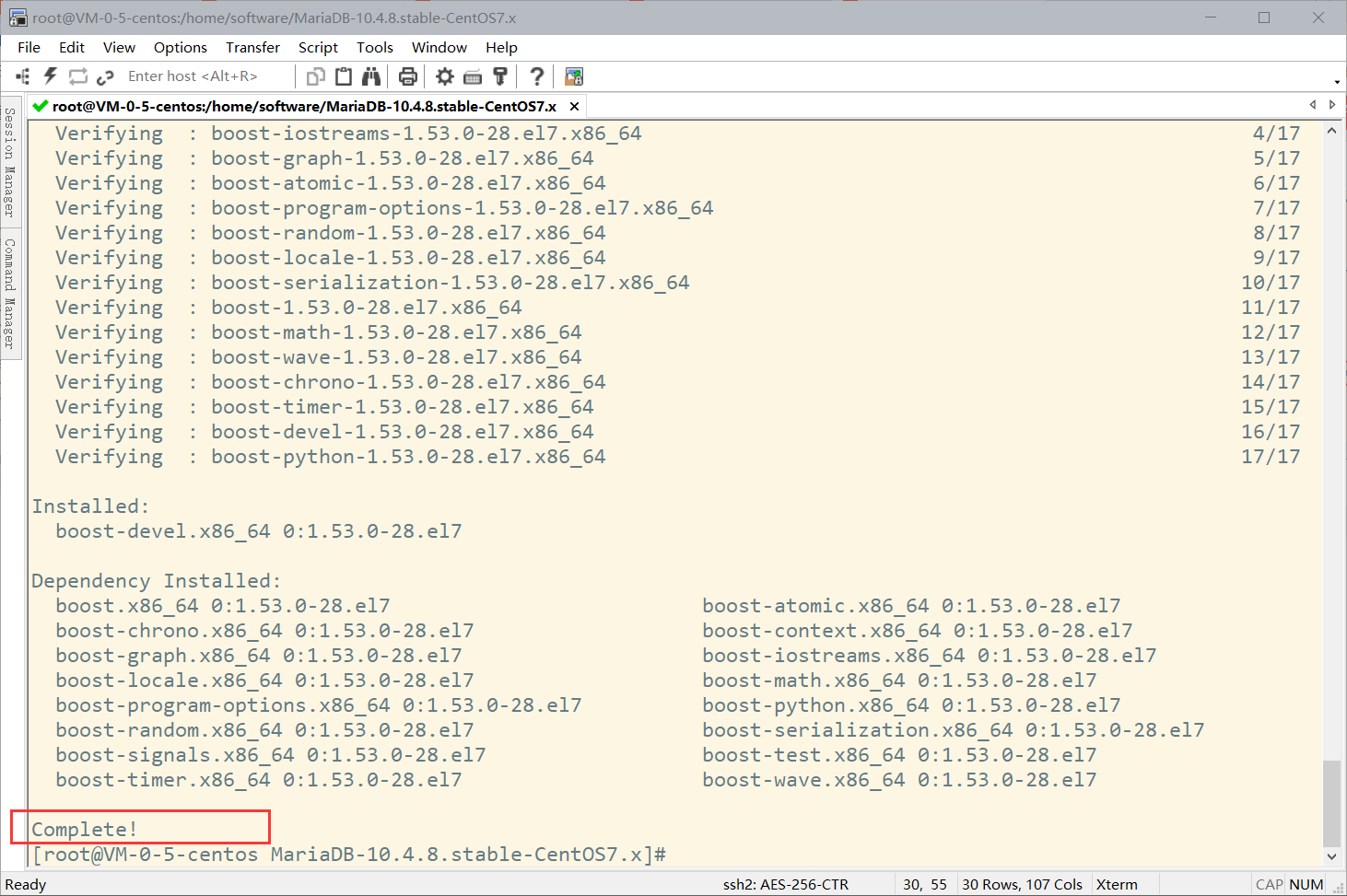Click the Enter host connect field
This screenshot has width=1347, height=896.
(207, 76)
